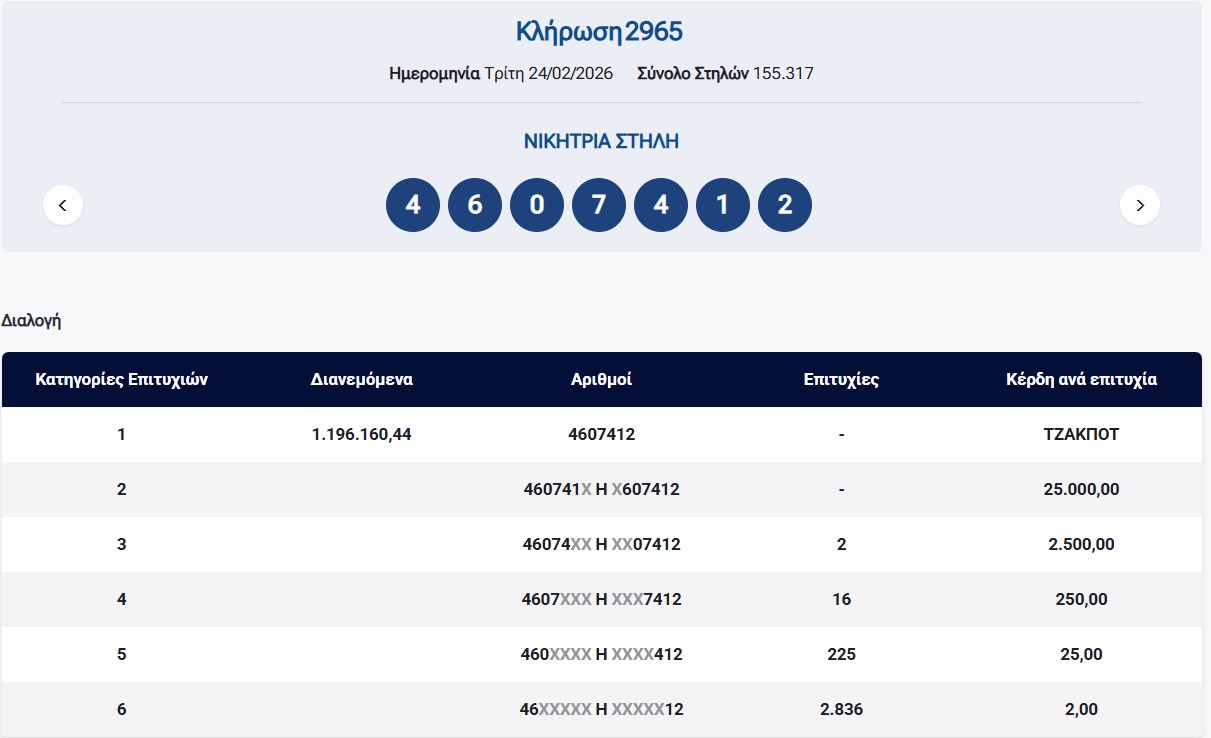The width and height of the screenshot is (1211, 738).
Task: Click the Κατηγορίες Επιτυχιών column header
Action: coord(122,380)
